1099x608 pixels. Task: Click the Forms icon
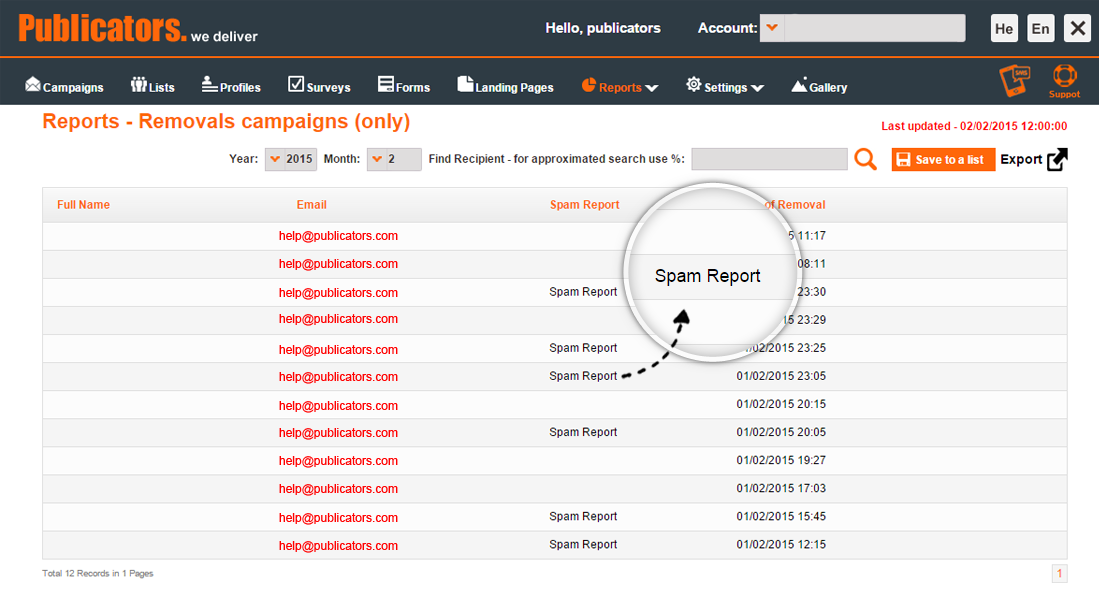coord(385,84)
